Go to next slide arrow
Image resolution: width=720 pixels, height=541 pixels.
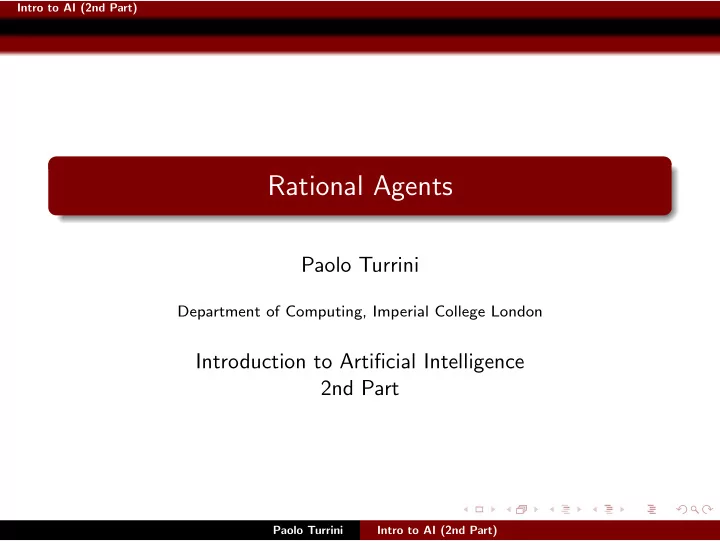click(493, 509)
